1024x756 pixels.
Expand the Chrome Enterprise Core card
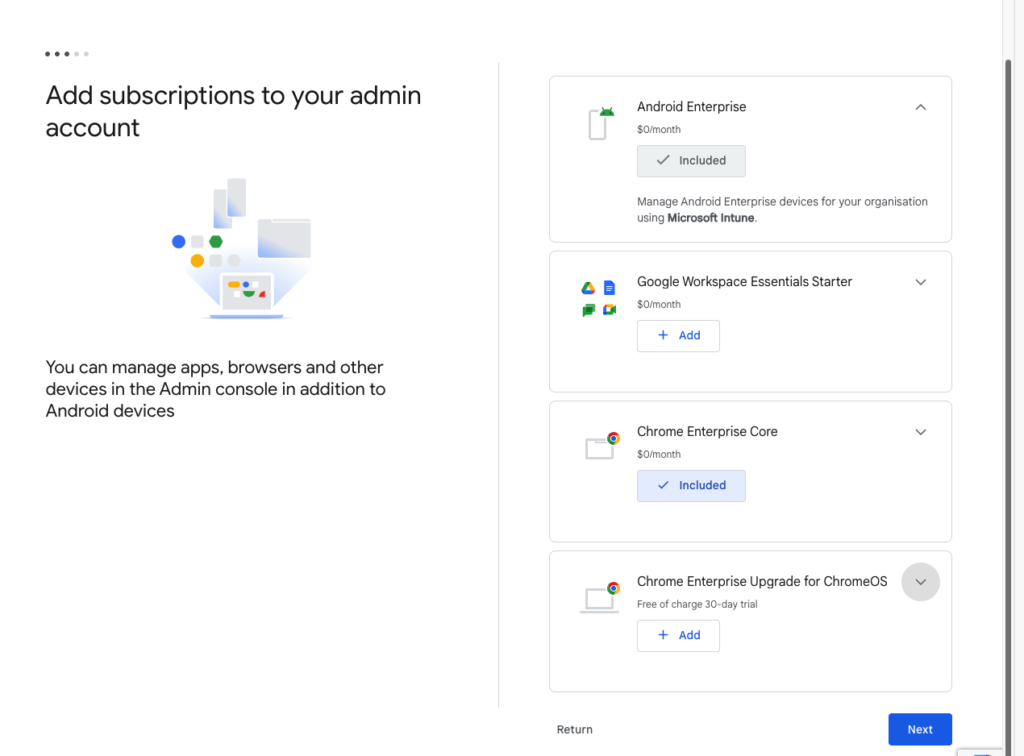pyautogui.click(x=920, y=432)
